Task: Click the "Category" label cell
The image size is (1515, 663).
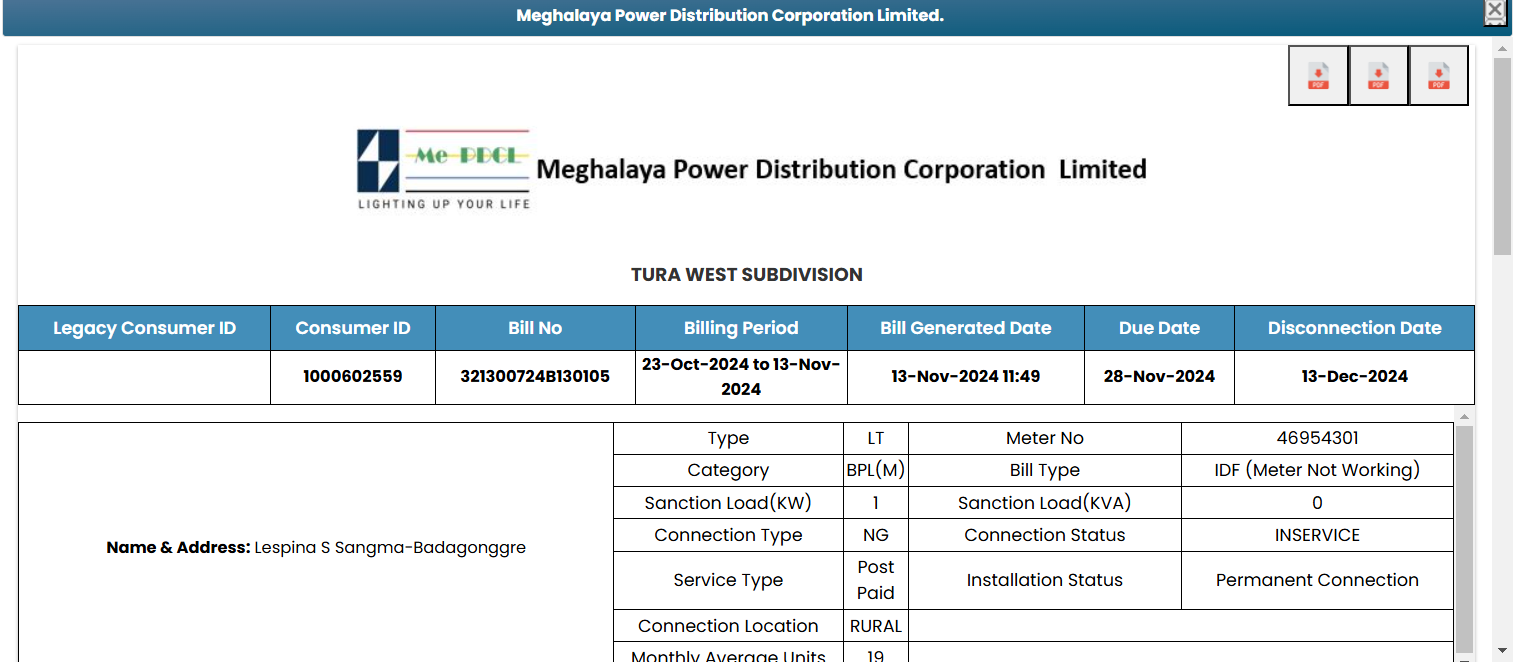Action: pos(728,470)
